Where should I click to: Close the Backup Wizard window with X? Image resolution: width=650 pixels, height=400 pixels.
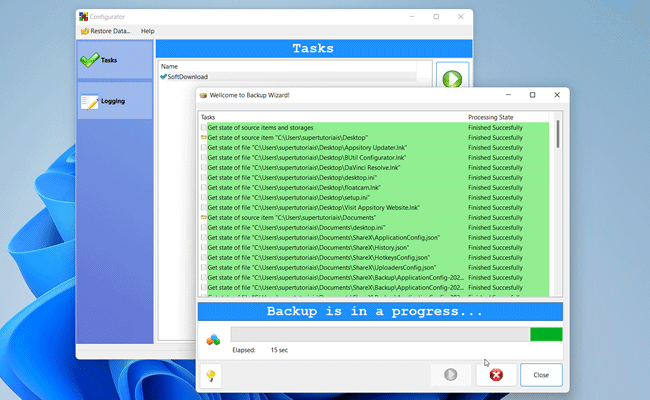(x=557, y=95)
